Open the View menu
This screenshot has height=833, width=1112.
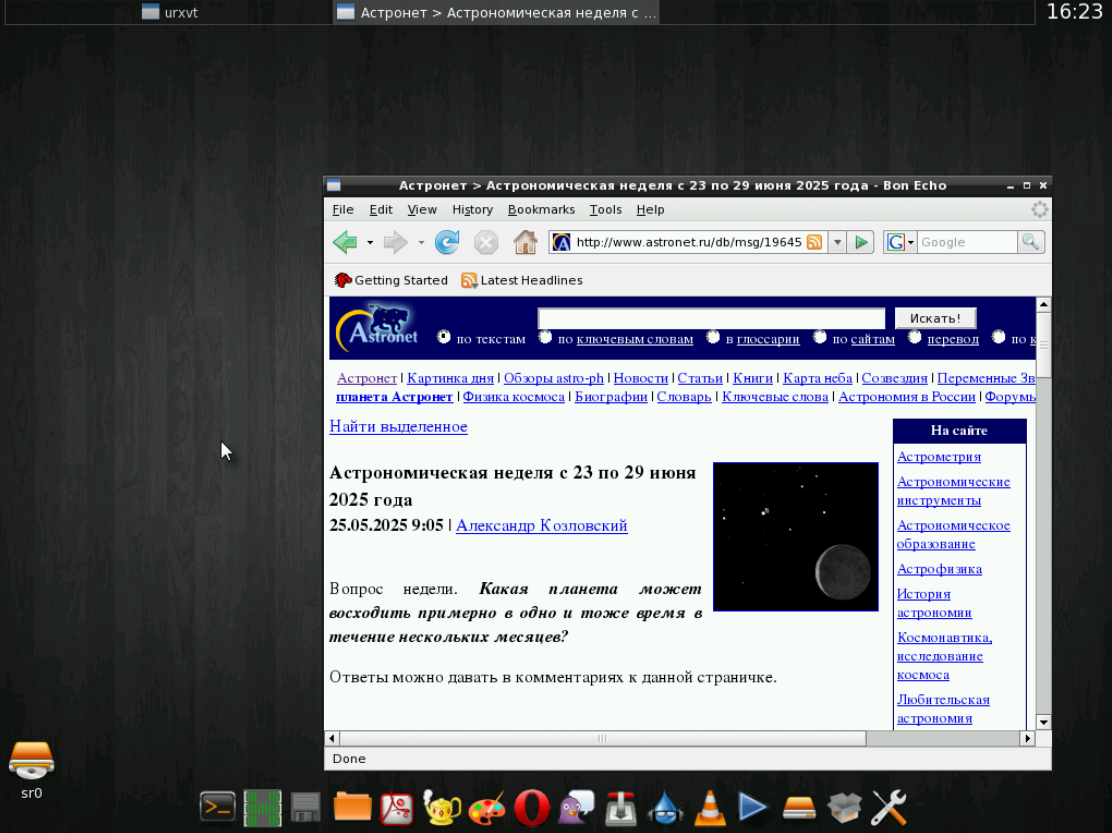[x=422, y=209]
